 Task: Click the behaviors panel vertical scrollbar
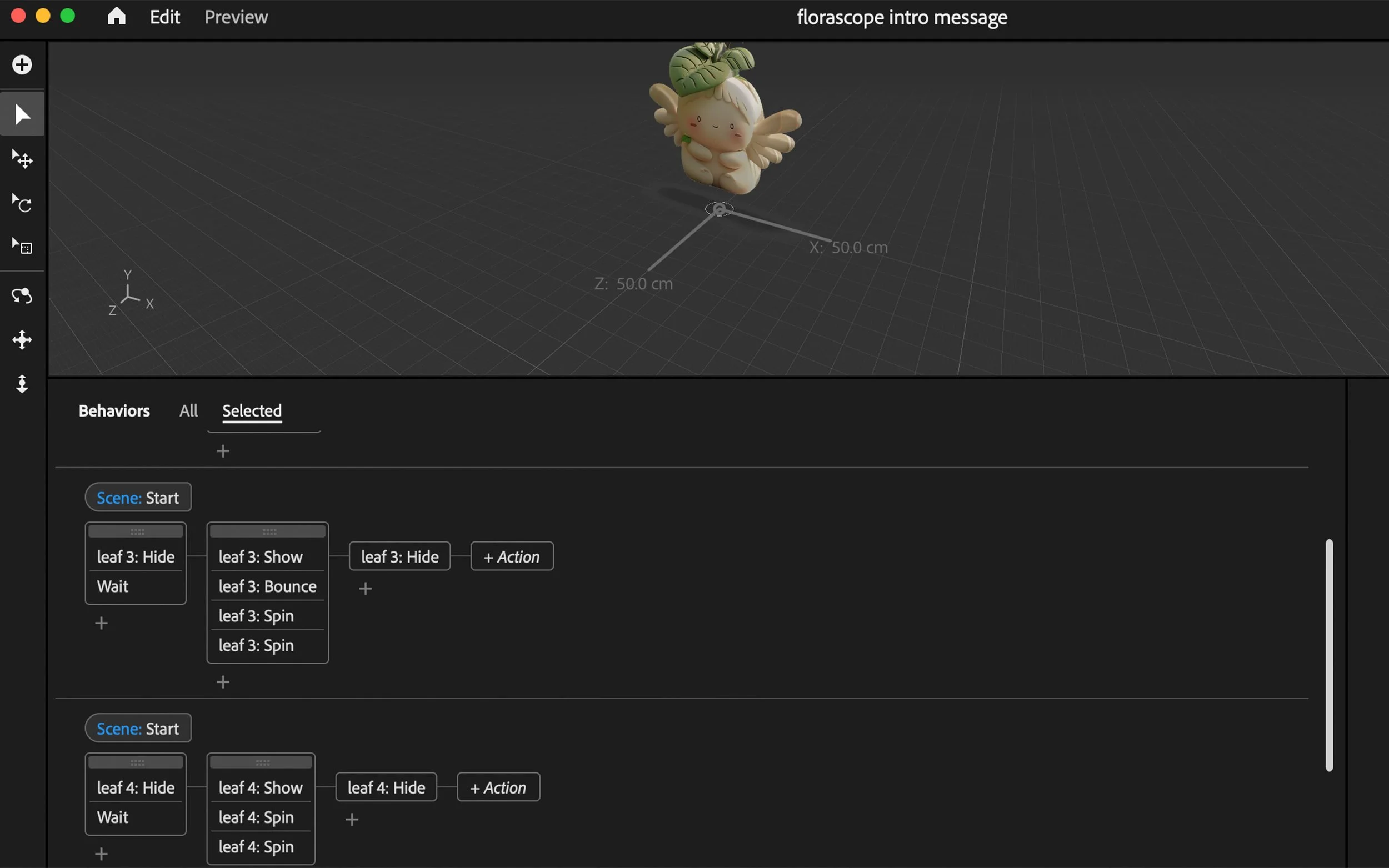tap(1328, 654)
